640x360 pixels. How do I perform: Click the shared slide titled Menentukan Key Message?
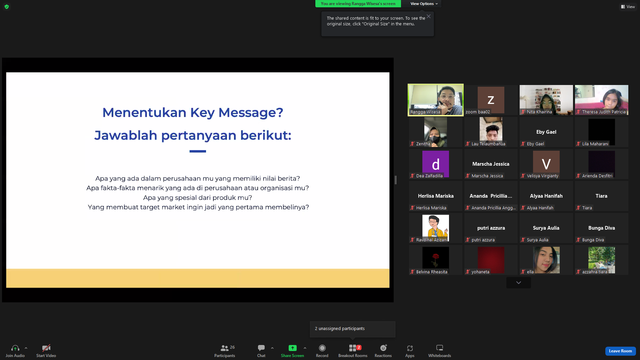[x=198, y=180]
